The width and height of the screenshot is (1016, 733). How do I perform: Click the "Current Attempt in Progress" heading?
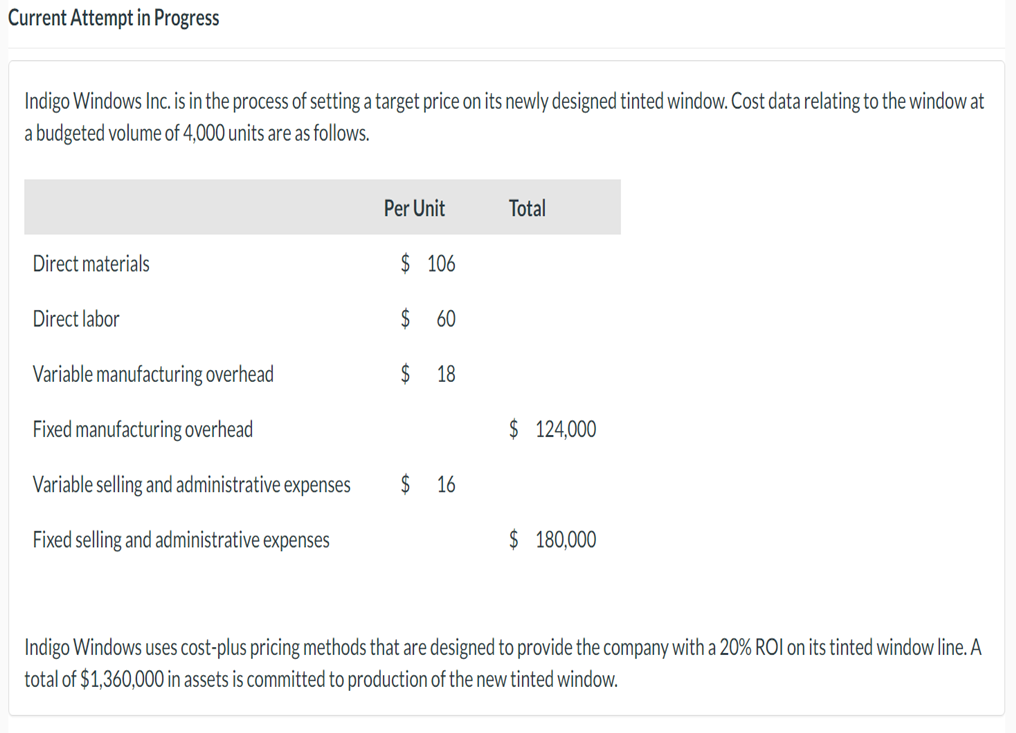point(113,18)
